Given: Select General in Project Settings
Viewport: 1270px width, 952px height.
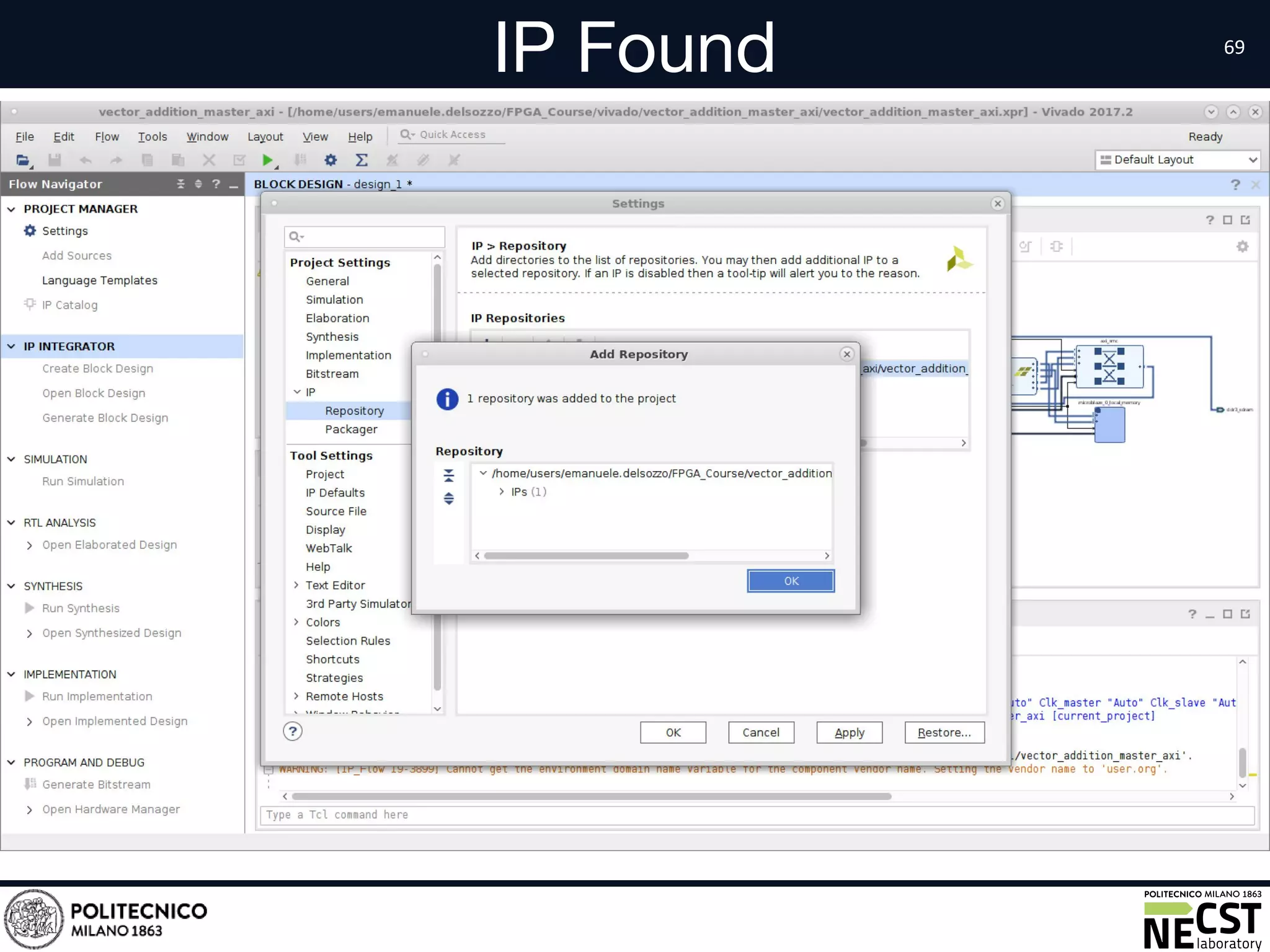Looking at the screenshot, I should [x=327, y=281].
